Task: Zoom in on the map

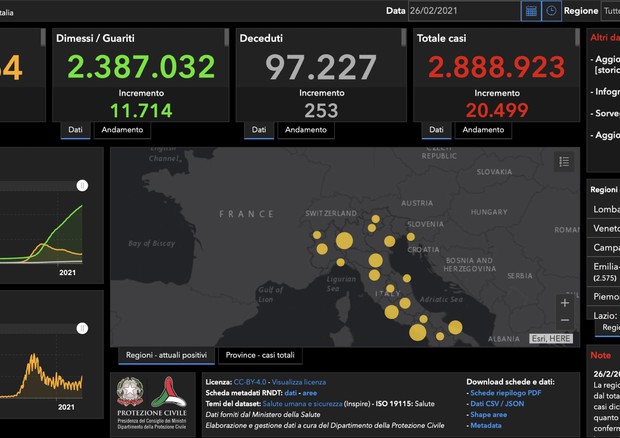Action: tap(565, 303)
